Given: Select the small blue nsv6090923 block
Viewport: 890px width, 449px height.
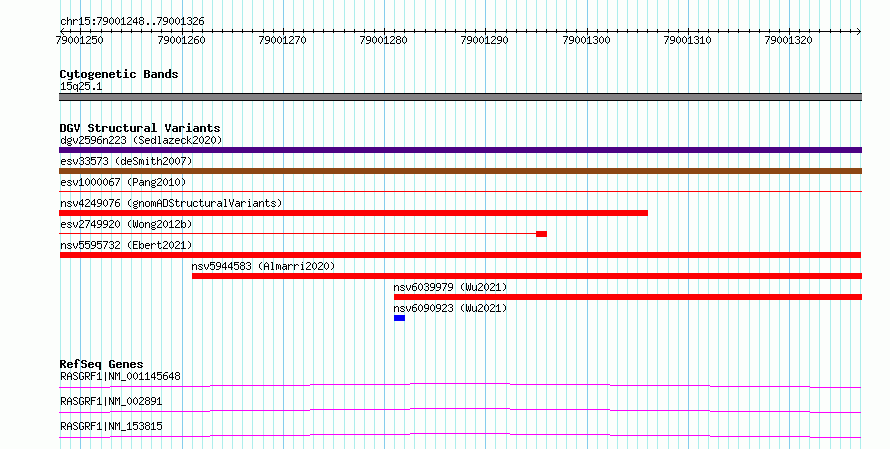Looking at the screenshot, I should 400,318.
